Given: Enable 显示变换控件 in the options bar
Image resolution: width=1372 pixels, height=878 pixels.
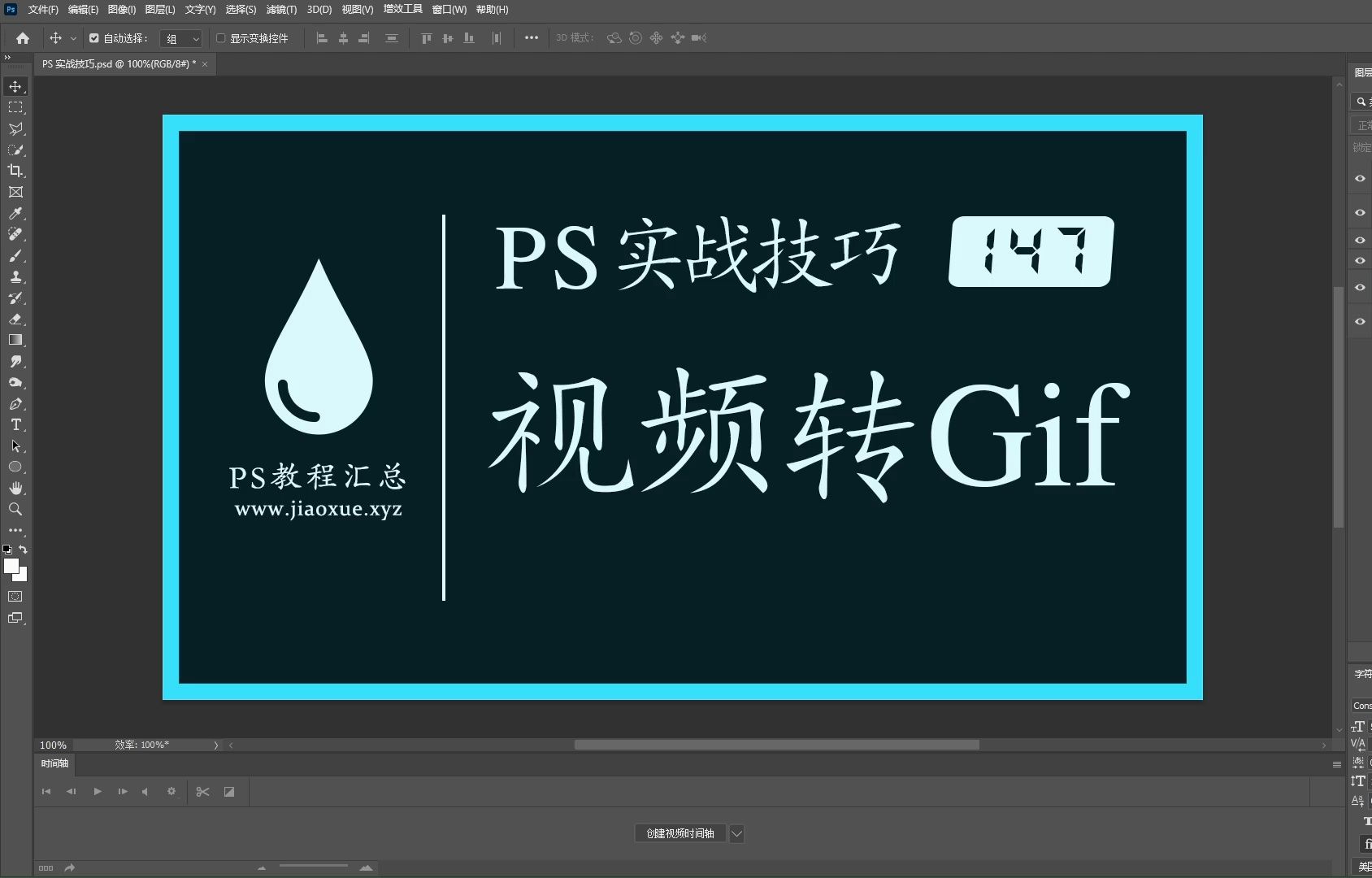Looking at the screenshot, I should pos(220,37).
